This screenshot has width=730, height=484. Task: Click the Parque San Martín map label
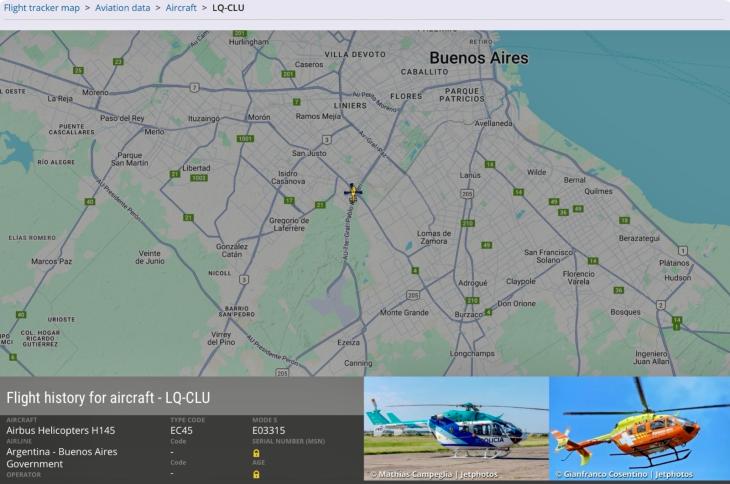[129, 159]
